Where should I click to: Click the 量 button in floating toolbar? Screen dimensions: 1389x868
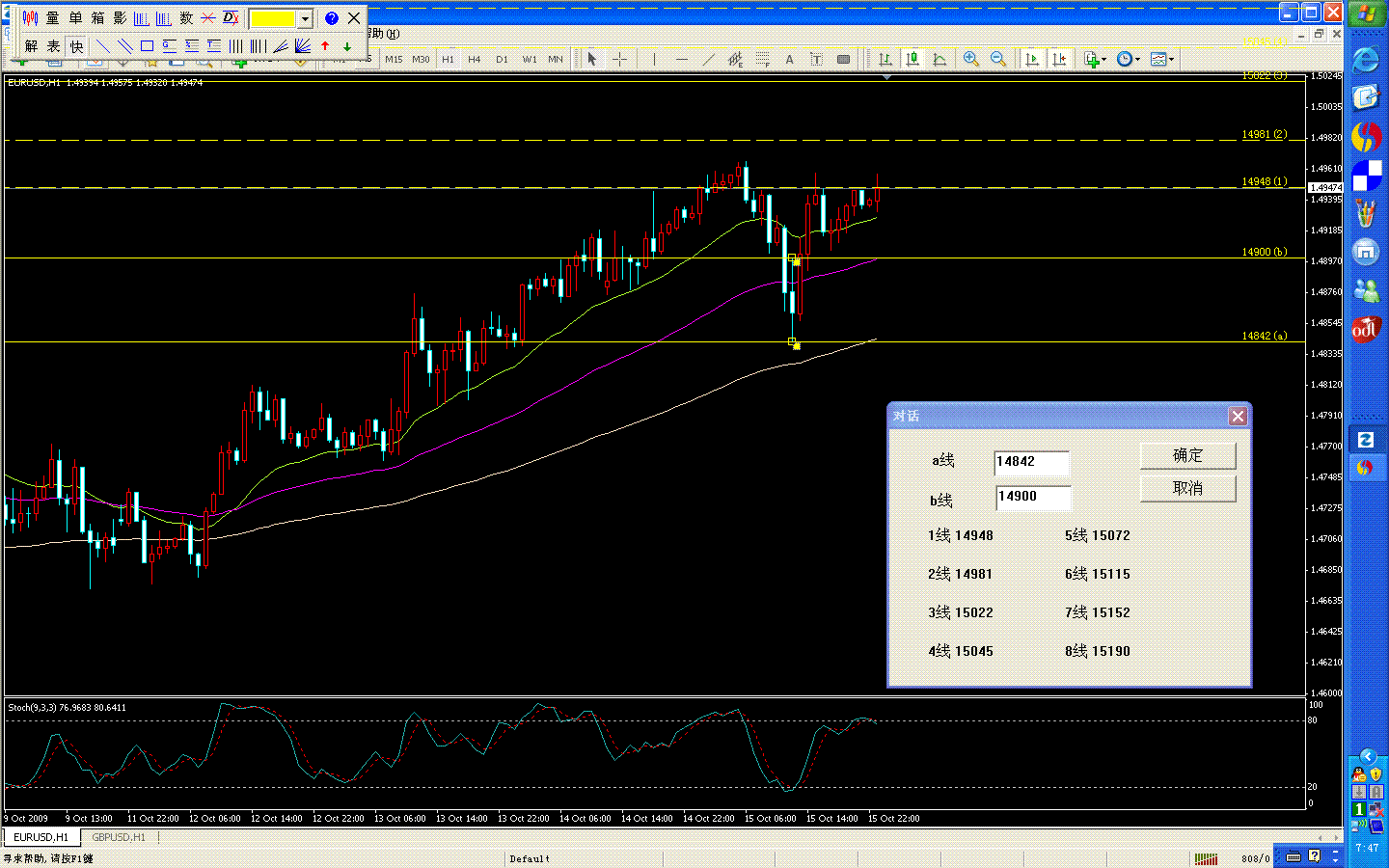(52, 18)
